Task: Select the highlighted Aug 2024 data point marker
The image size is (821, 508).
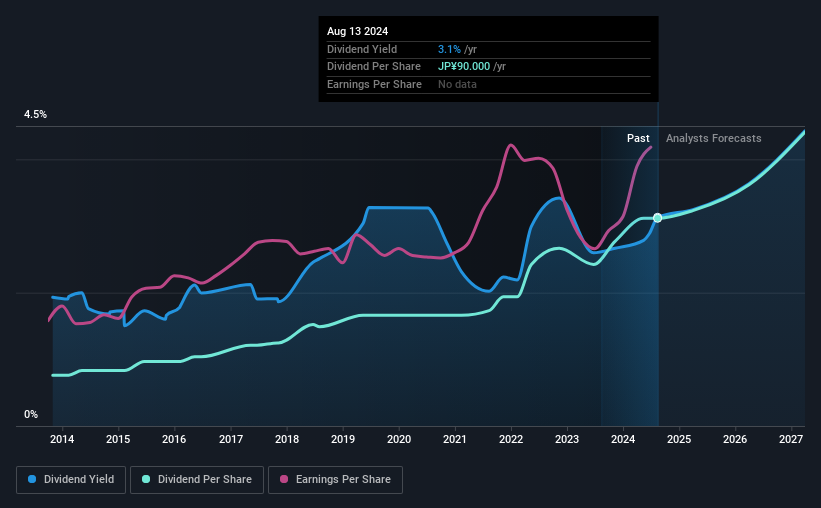Action: click(x=658, y=218)
